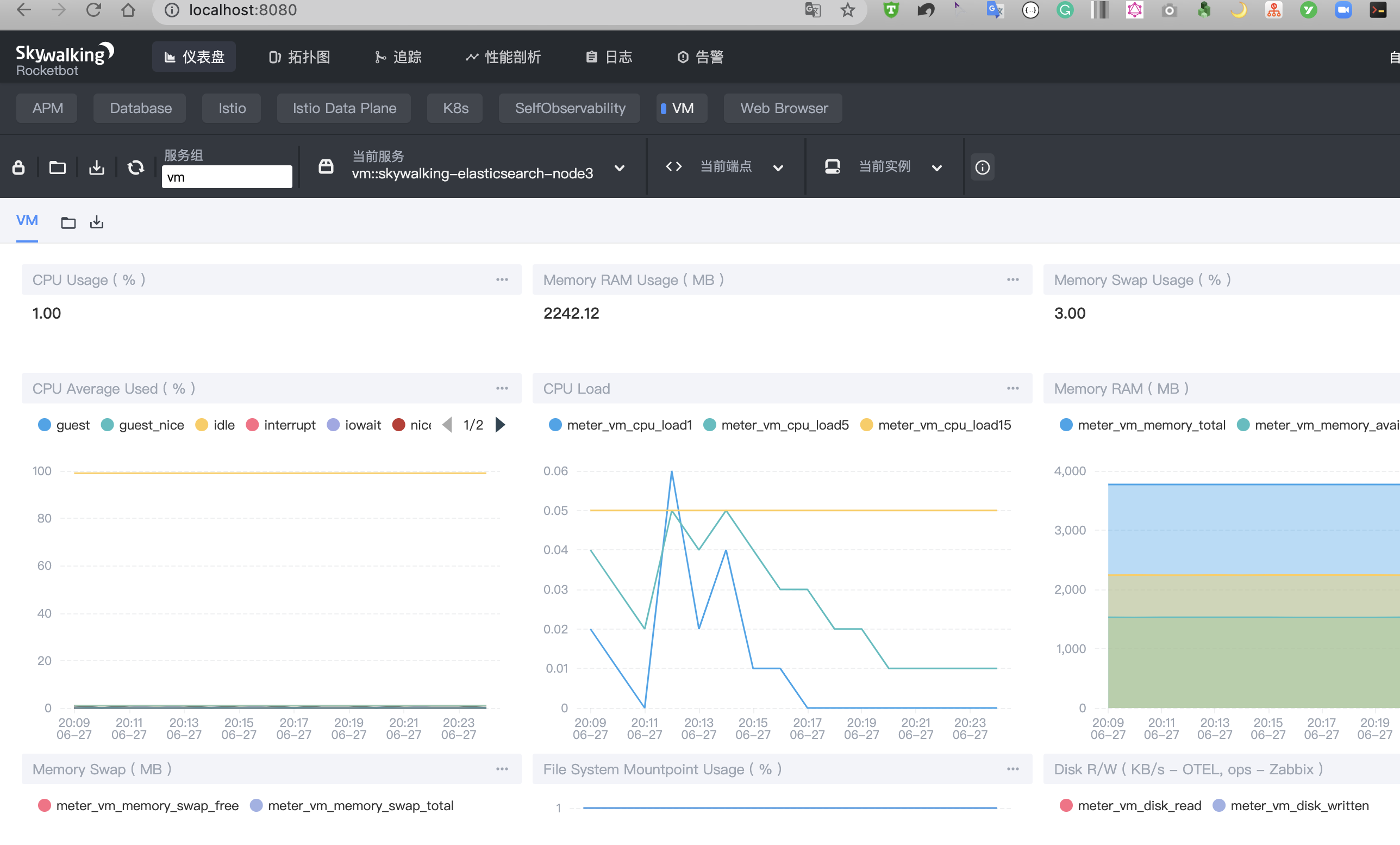Expand the 当前实例 instance dropdown
The image size is (1400, 845).
[x=937, y=167]
